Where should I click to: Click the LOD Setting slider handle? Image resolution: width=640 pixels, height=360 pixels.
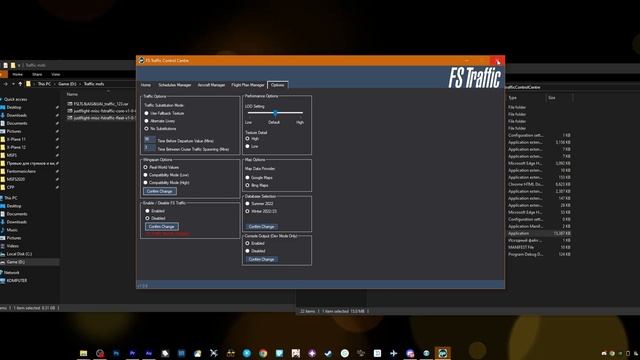276,113
